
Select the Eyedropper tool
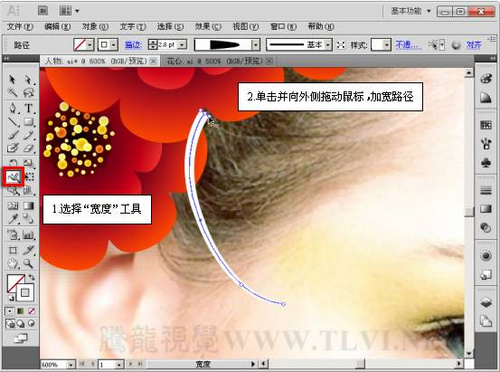pyautogui.click(x=12, y=219)
